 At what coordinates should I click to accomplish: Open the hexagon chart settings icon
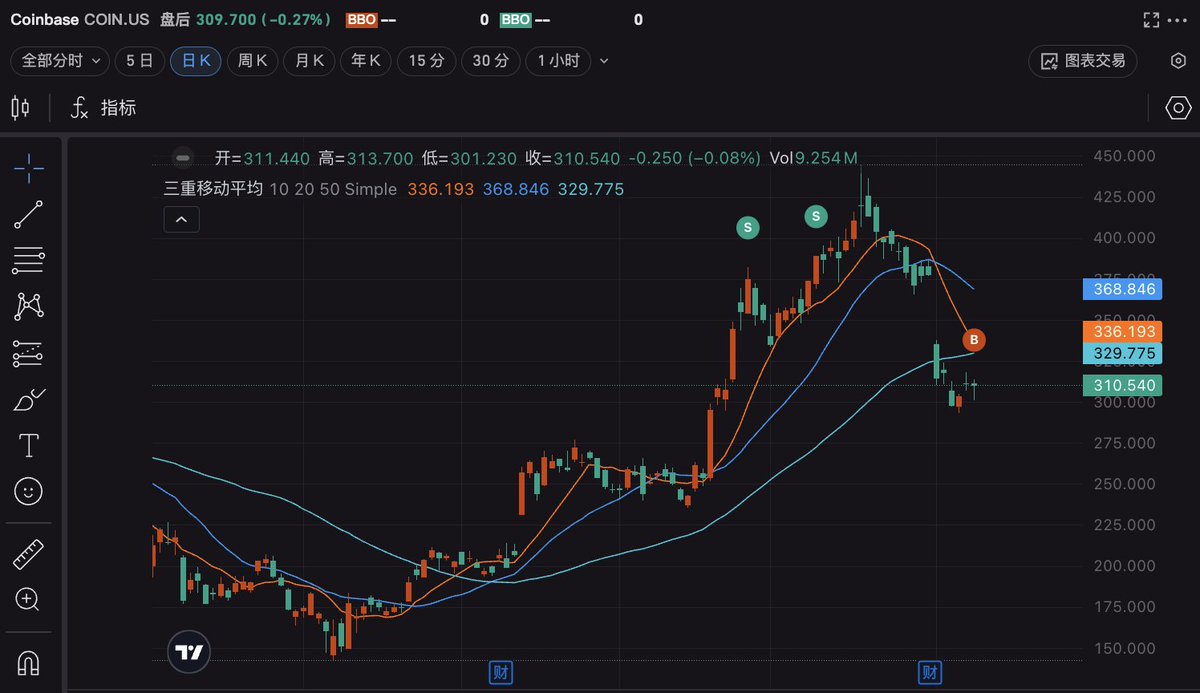coord(1178,107)
